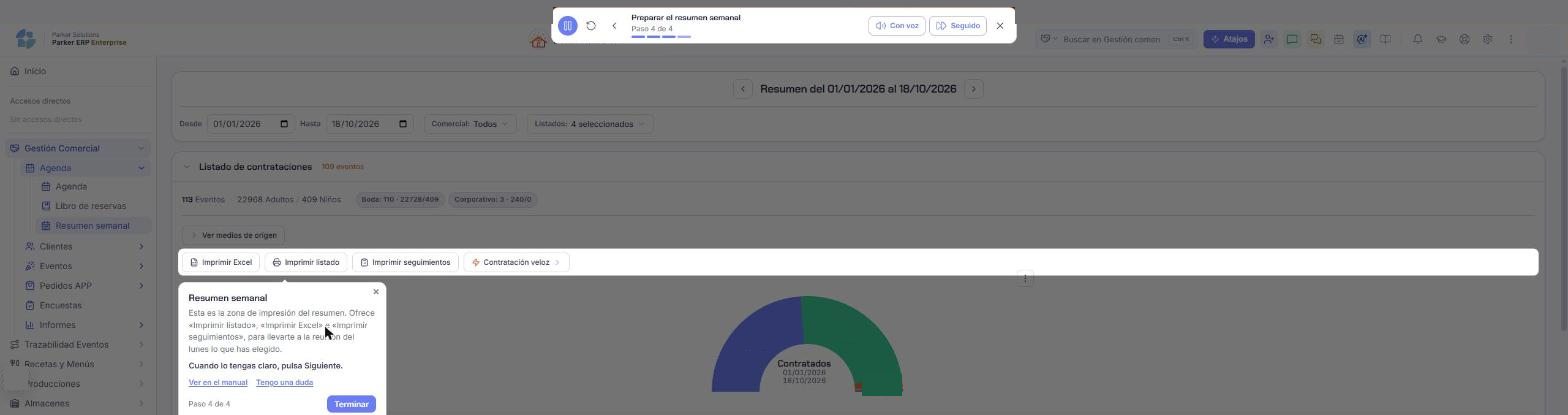
Task: Click the Hasta date field 18/10/2026
Action: pyautogui.click(x=369, y=124)
